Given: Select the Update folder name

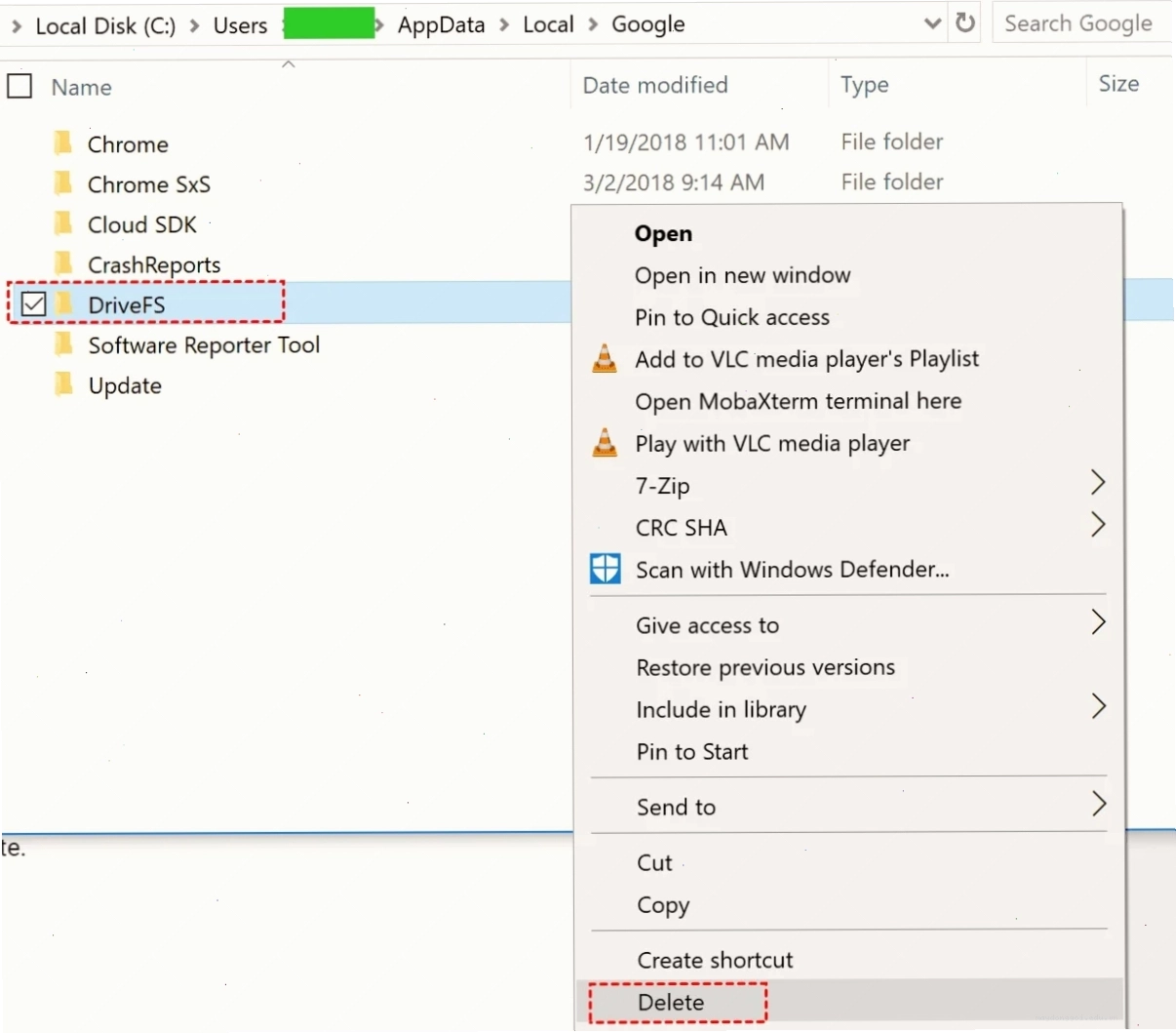Looking at the screenshot, I should point(125,385).
